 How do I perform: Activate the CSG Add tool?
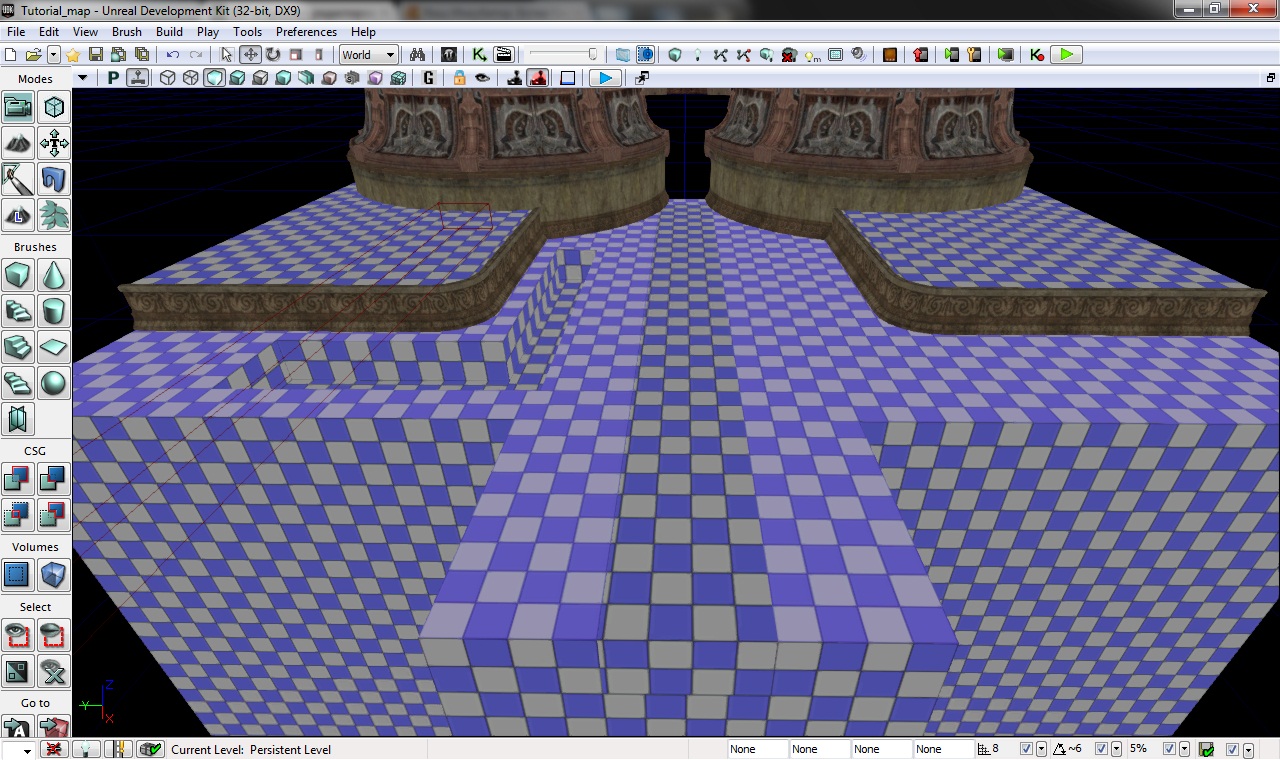18,479
